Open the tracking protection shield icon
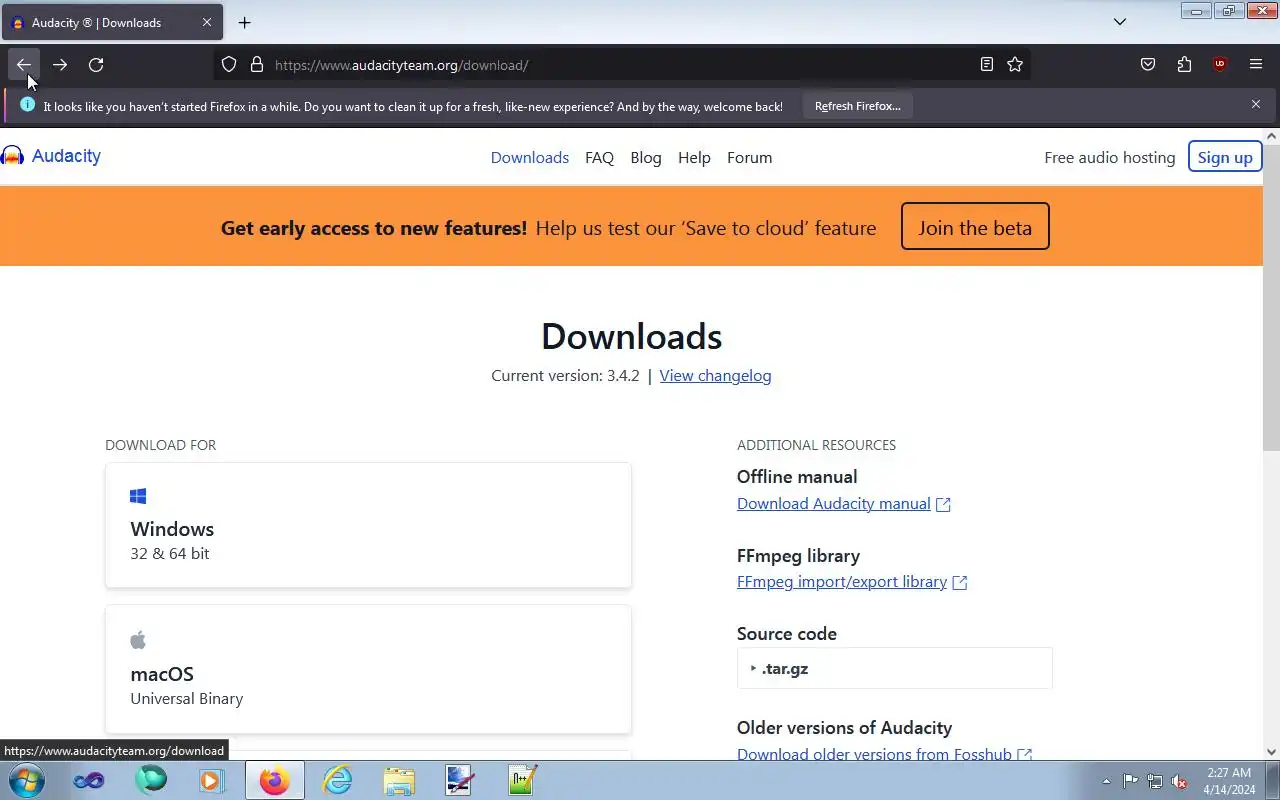Screen dimensions: 1280x800 pyautogui.click(x=229, y=65)
